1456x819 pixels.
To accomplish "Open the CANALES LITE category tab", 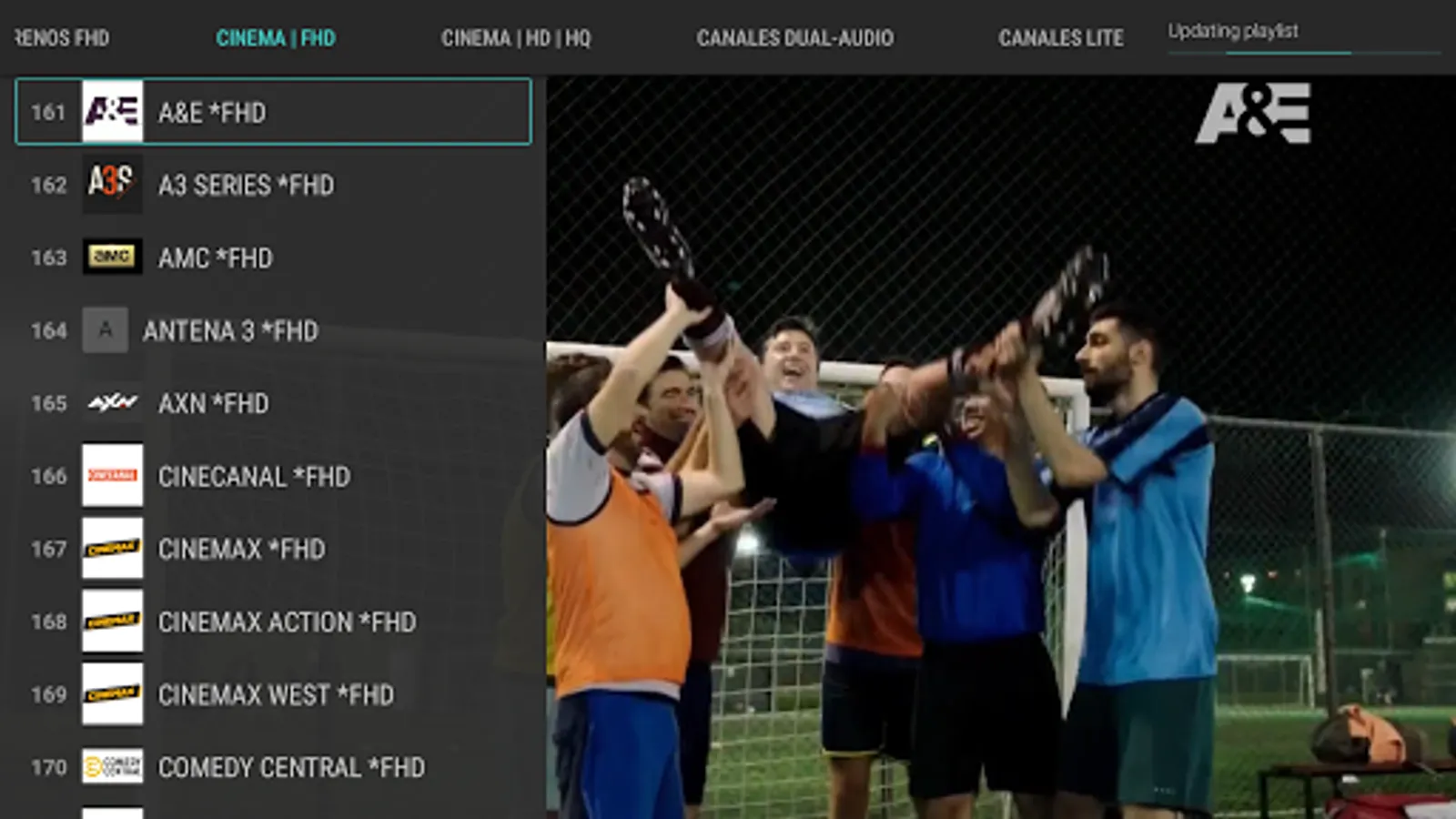I will [x=1061, y=38].
